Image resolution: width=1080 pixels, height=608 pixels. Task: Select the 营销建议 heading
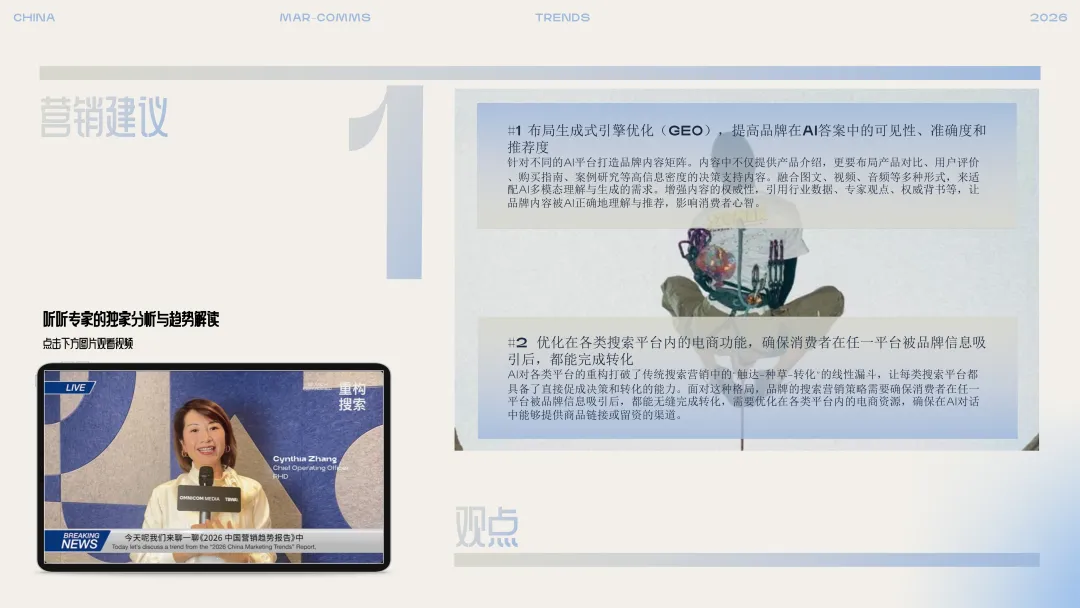tap(104, 117)
